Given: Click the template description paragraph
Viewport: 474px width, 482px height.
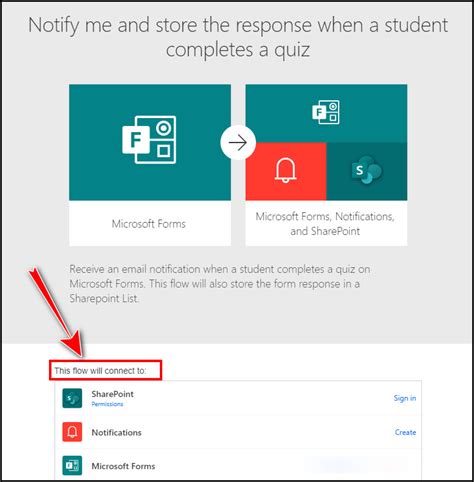Looking at the screenshot, I should [220, 284].
